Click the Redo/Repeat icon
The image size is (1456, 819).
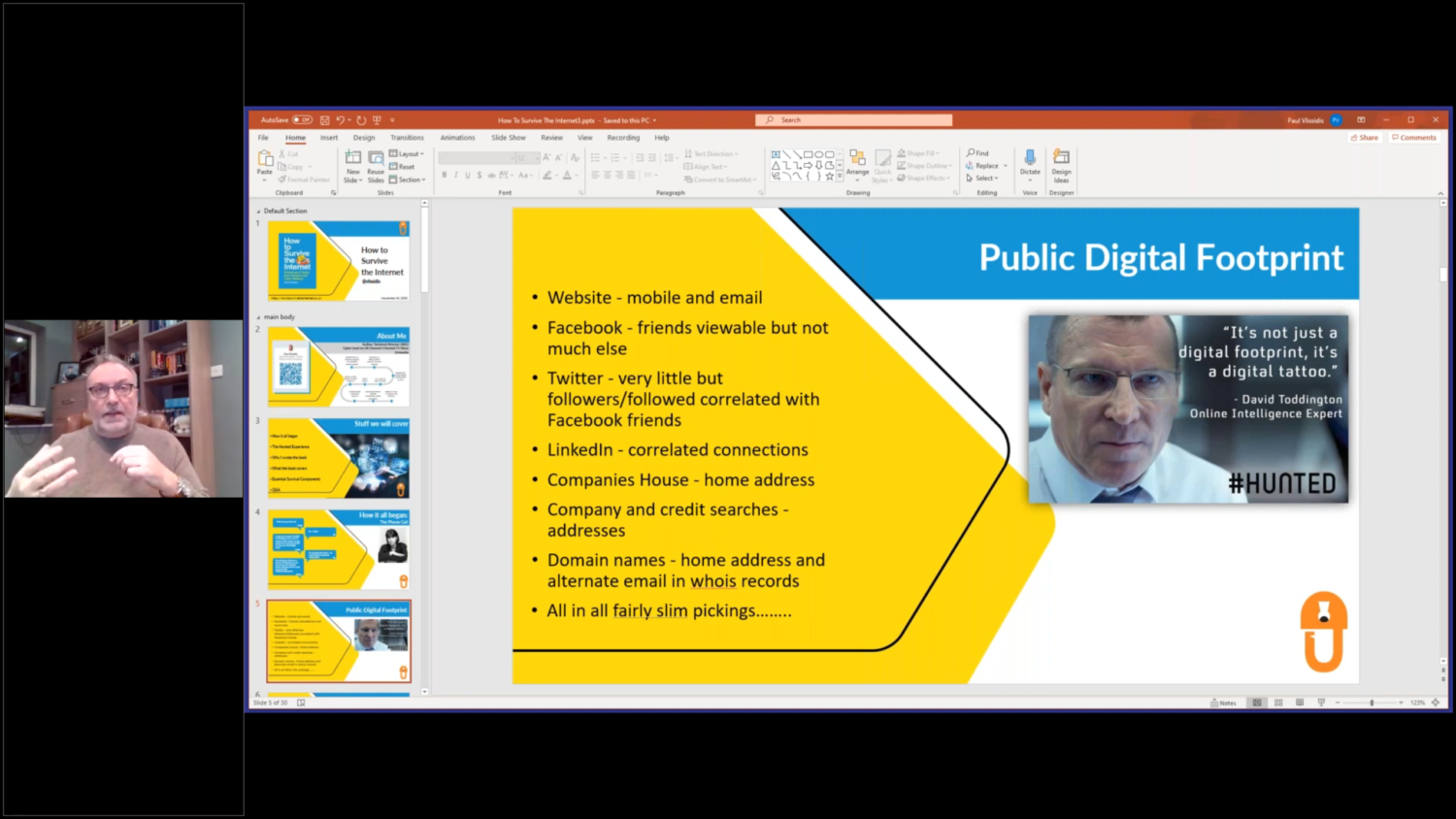(x=361, y=120)
